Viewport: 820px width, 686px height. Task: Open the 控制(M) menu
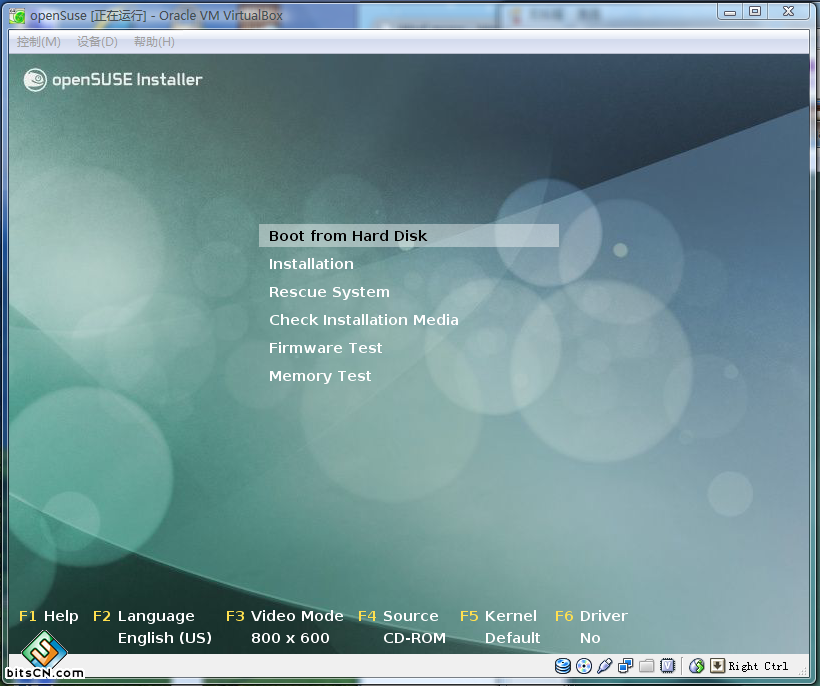tap(39, 42)
